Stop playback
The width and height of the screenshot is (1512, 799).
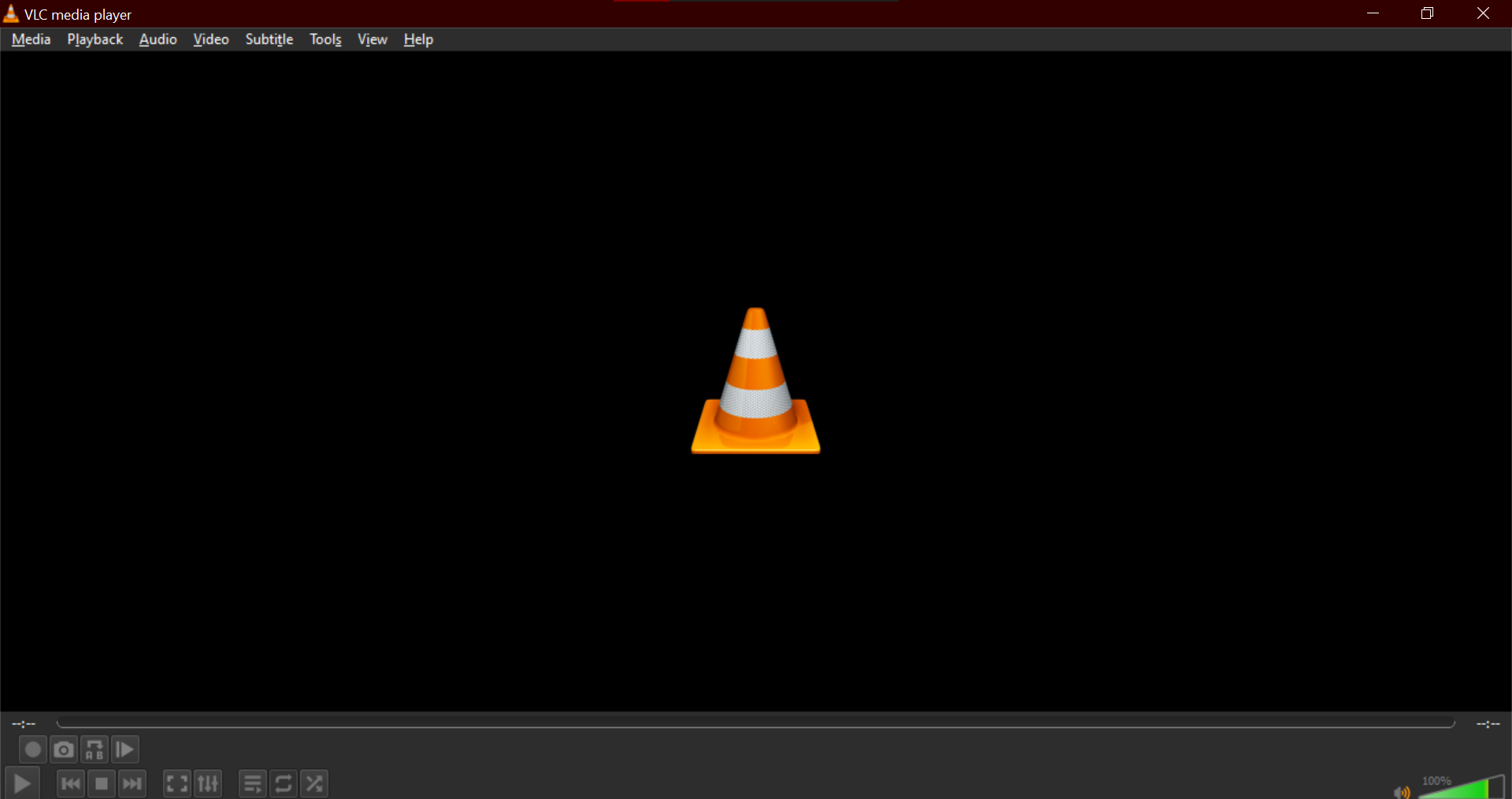tap(102, 783)
